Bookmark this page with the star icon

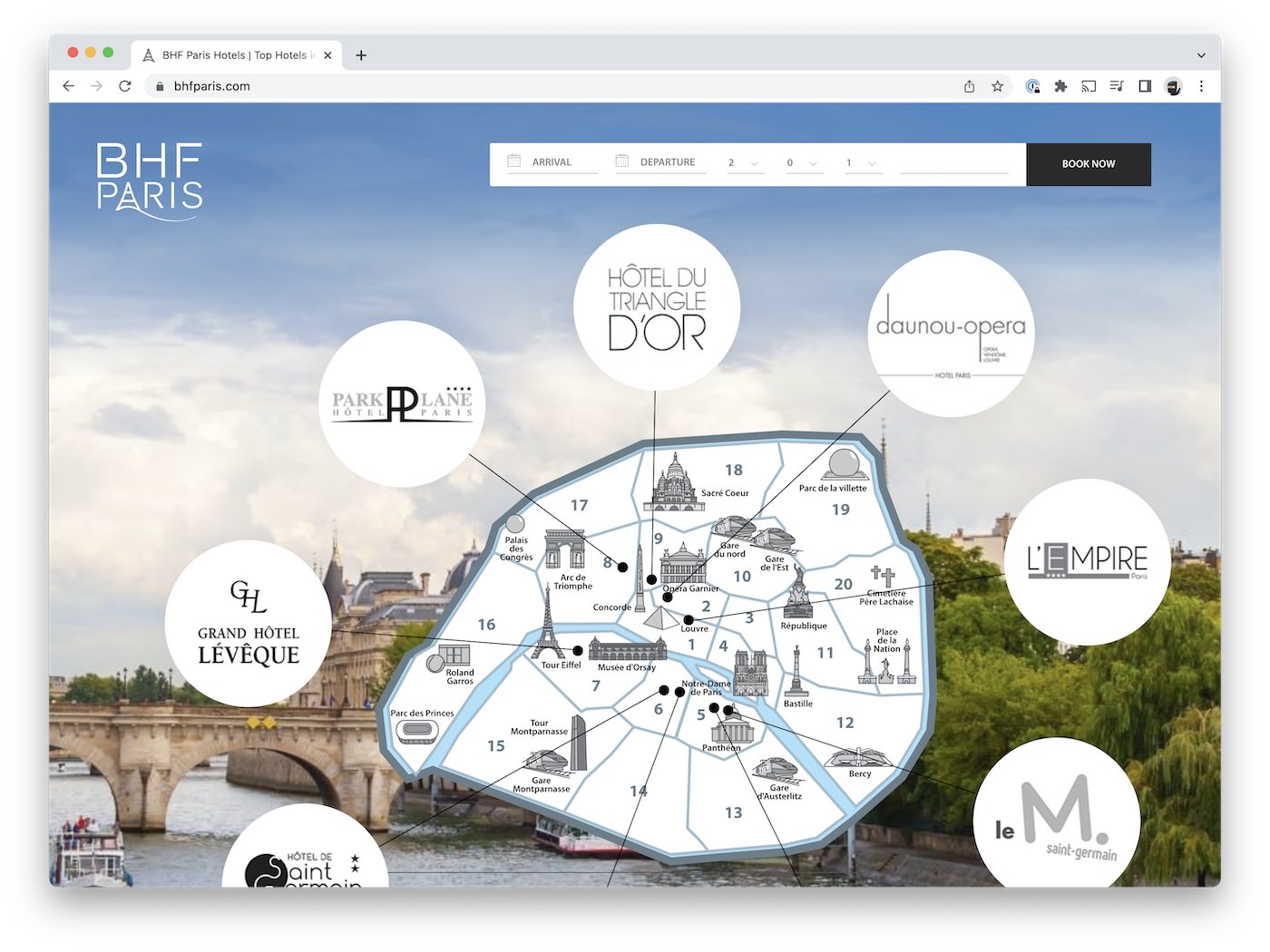pos(997,86)
